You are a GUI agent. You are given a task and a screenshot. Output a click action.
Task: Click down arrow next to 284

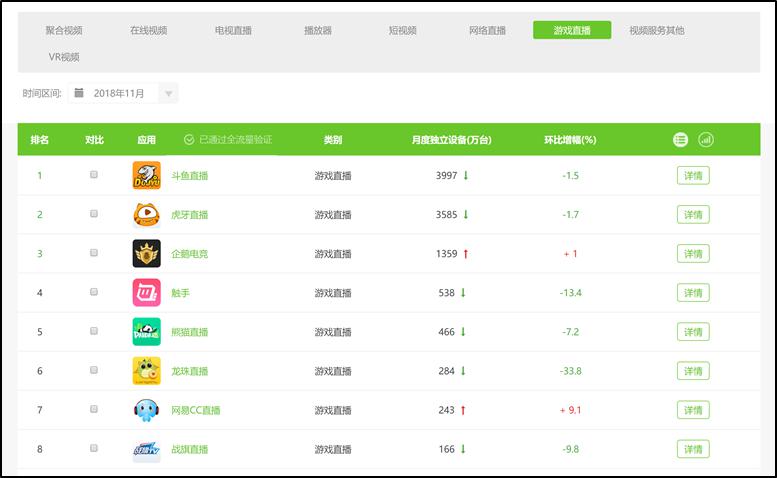463,371
